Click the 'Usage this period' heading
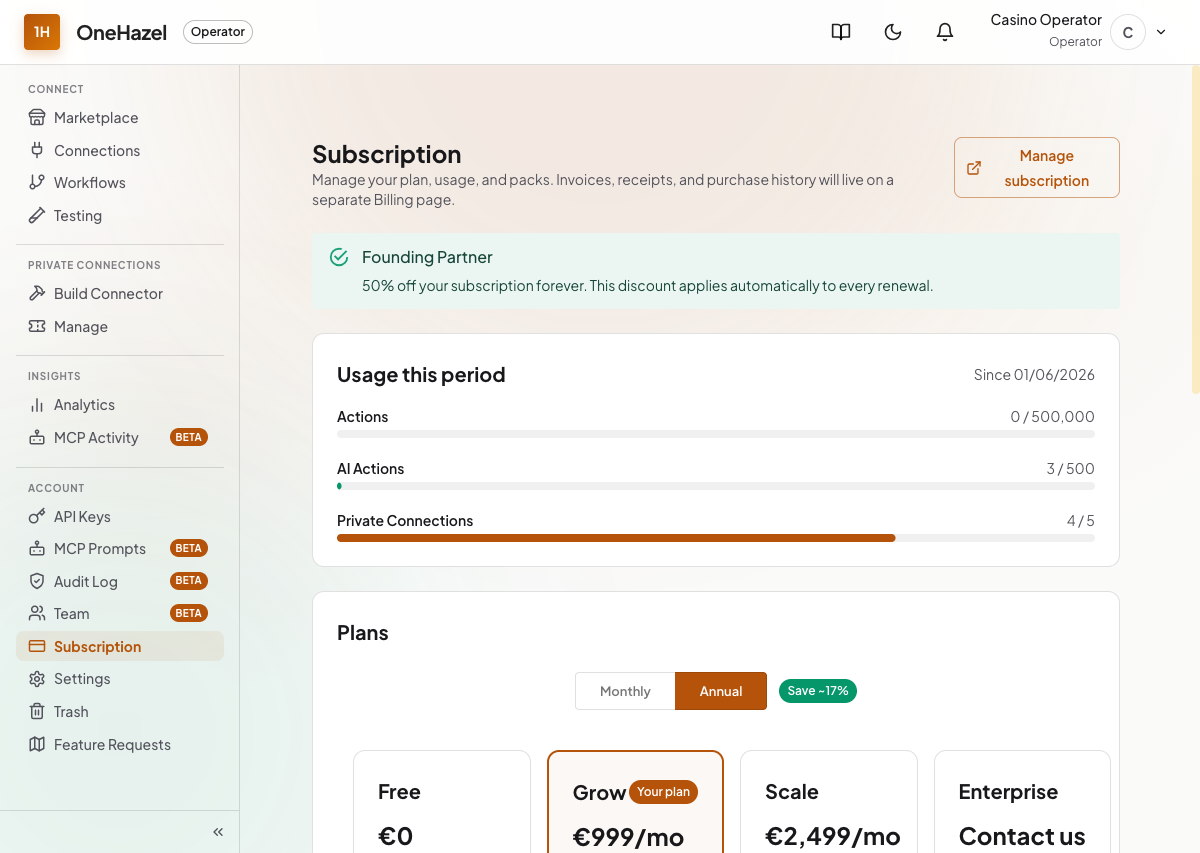Viewport: 1200px width, 853px height. (421, 375)
